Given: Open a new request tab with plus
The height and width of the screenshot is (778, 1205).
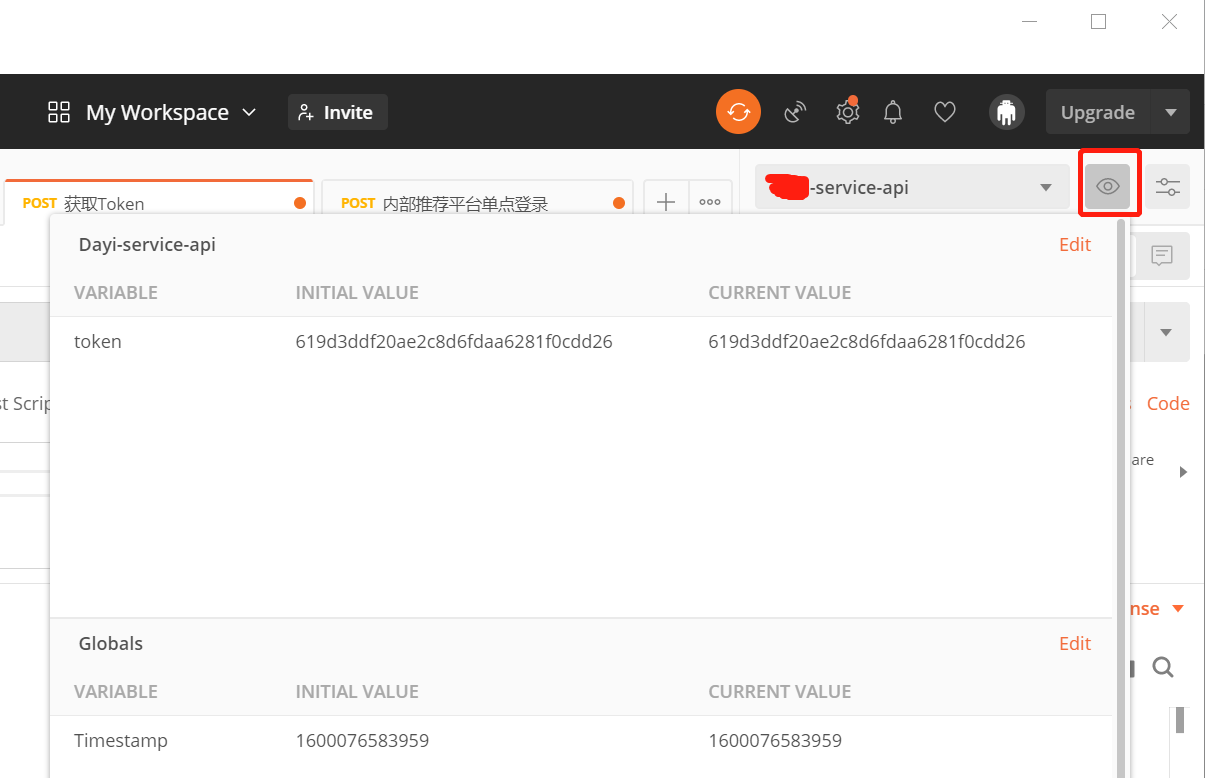Looking at the screenshot, I should click(666, 201).
